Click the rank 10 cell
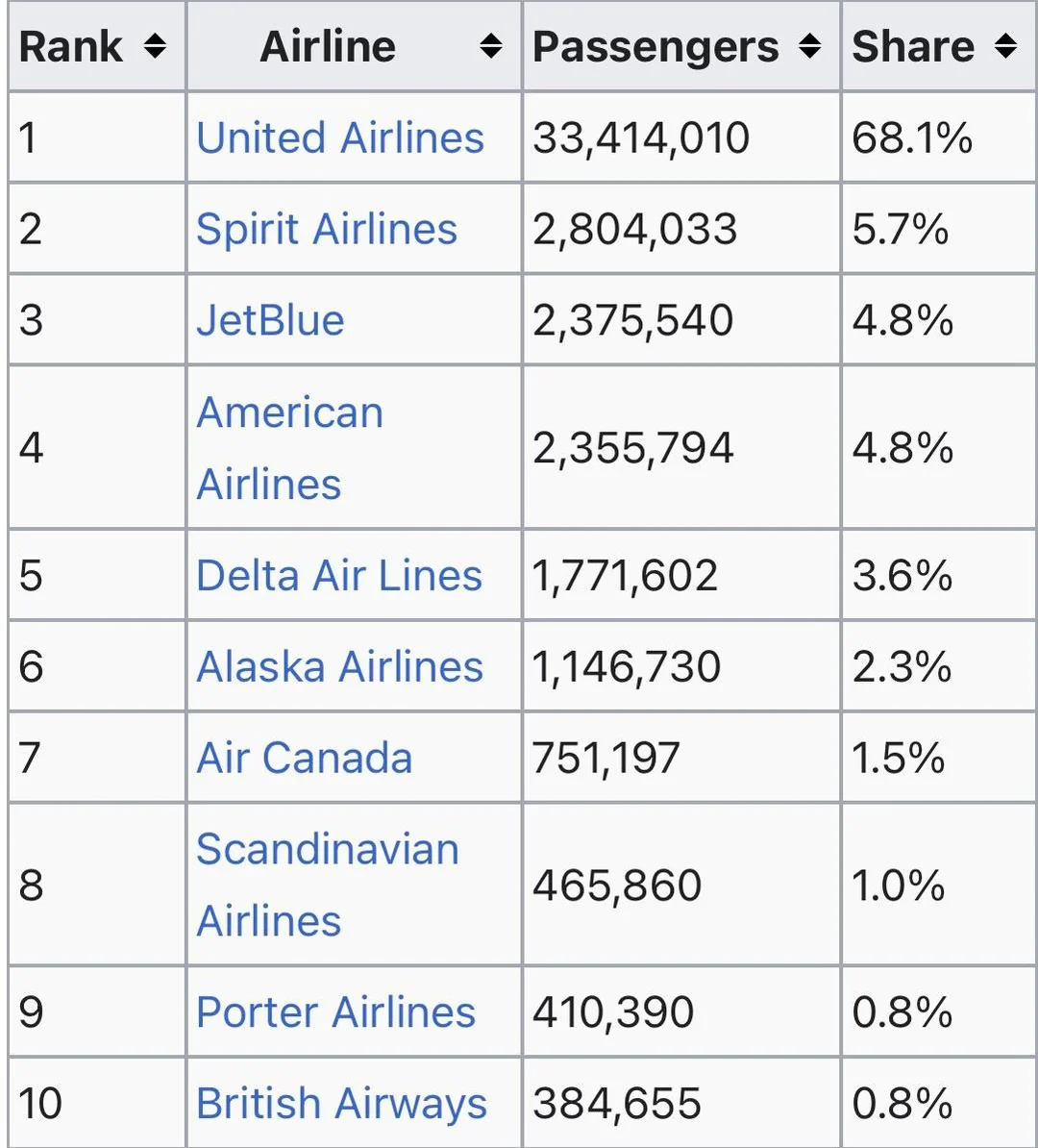This screenshot has width=1038, height=1148. (40, 1103)
